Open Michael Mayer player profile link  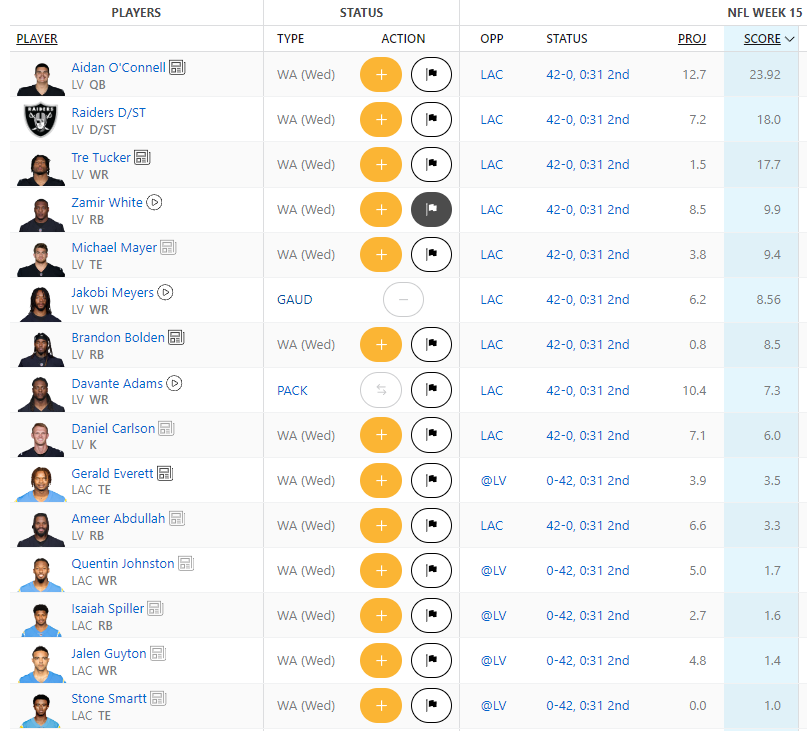click(x=114, y=248)
